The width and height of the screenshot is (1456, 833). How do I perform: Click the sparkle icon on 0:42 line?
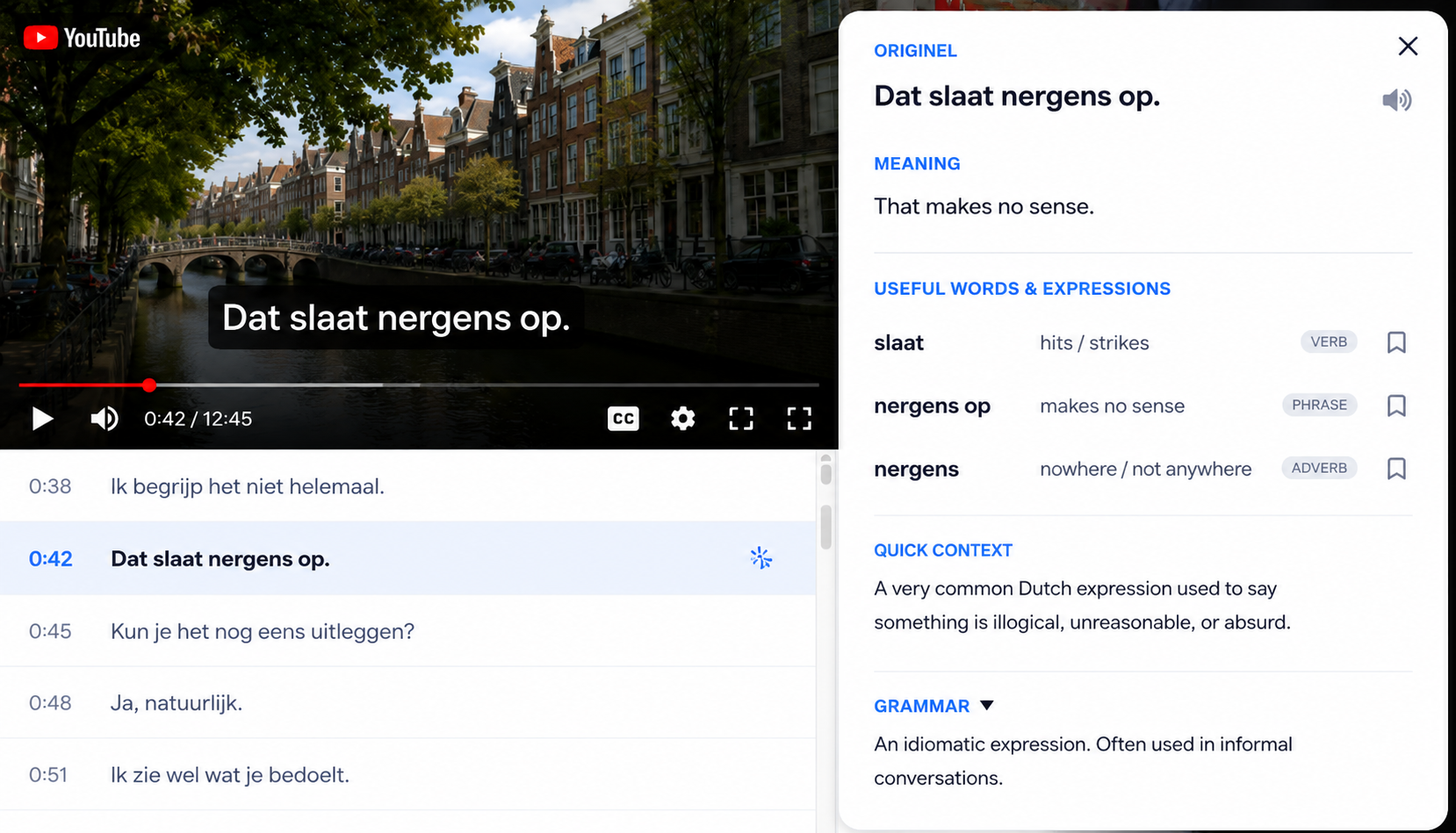pos(761,558)
